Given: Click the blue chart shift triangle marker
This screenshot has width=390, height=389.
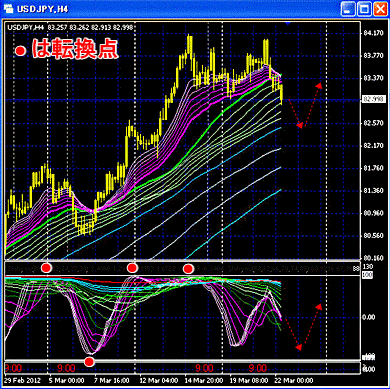Looking at the screenshot, I should tap(288, 23).
